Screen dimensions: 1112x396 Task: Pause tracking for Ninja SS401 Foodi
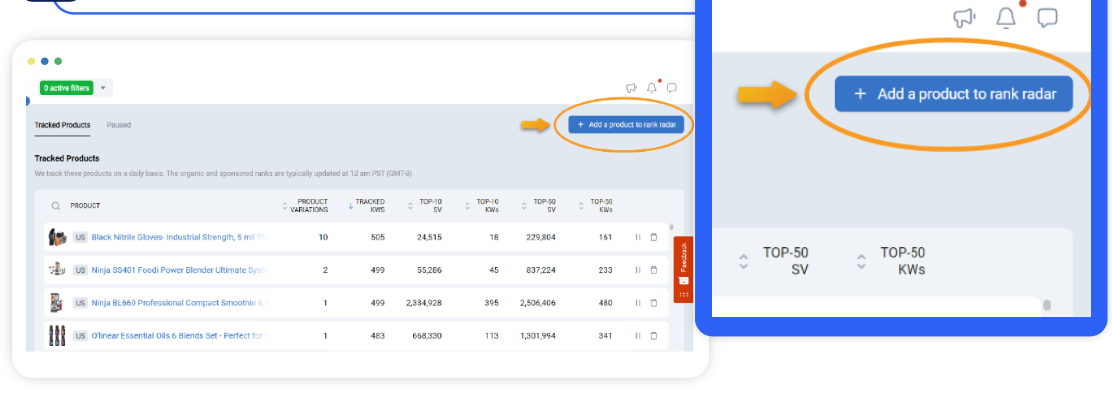coord(638,270)
